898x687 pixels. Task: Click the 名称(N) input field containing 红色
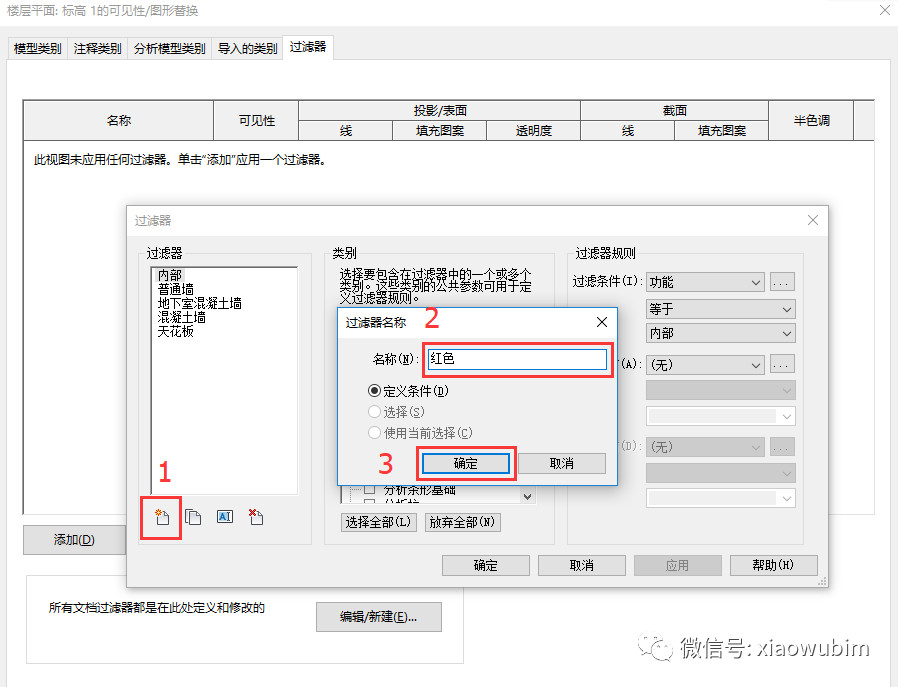(517, 359)
